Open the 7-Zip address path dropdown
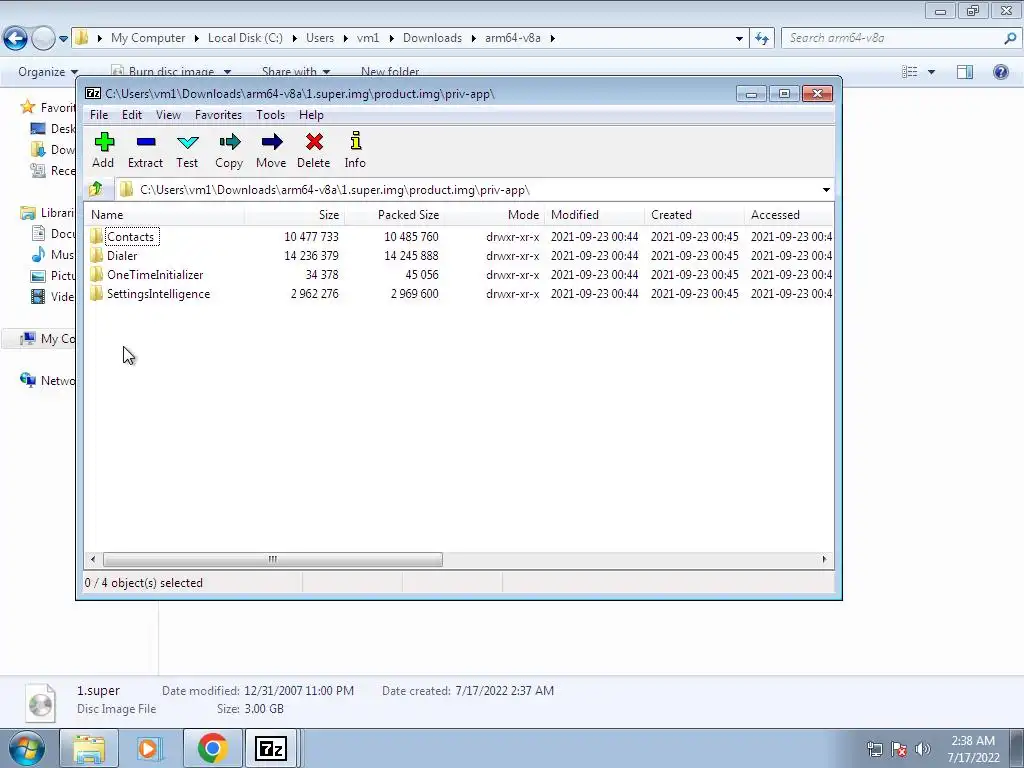This screenshot has height=768, width=1024. 826,190
